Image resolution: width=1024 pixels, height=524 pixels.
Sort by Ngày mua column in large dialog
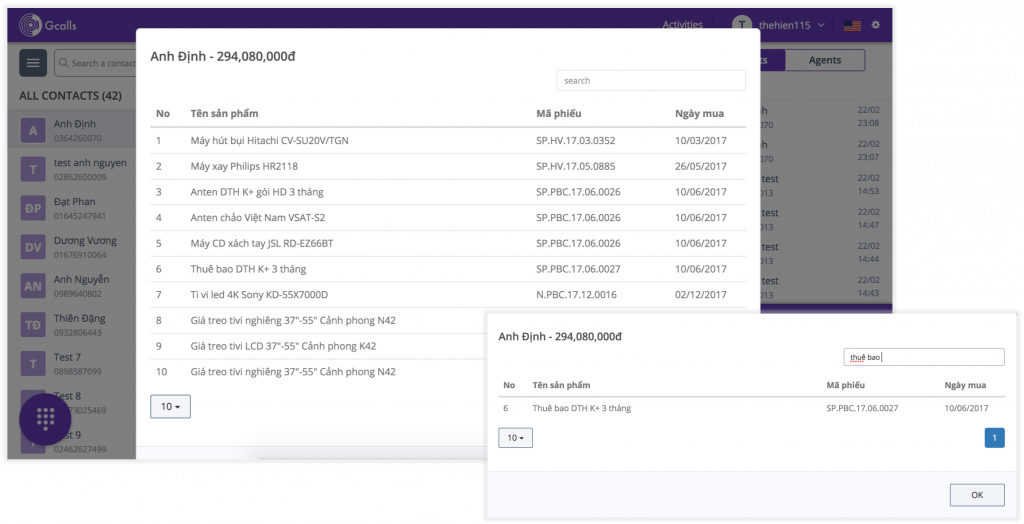(699, 113)
